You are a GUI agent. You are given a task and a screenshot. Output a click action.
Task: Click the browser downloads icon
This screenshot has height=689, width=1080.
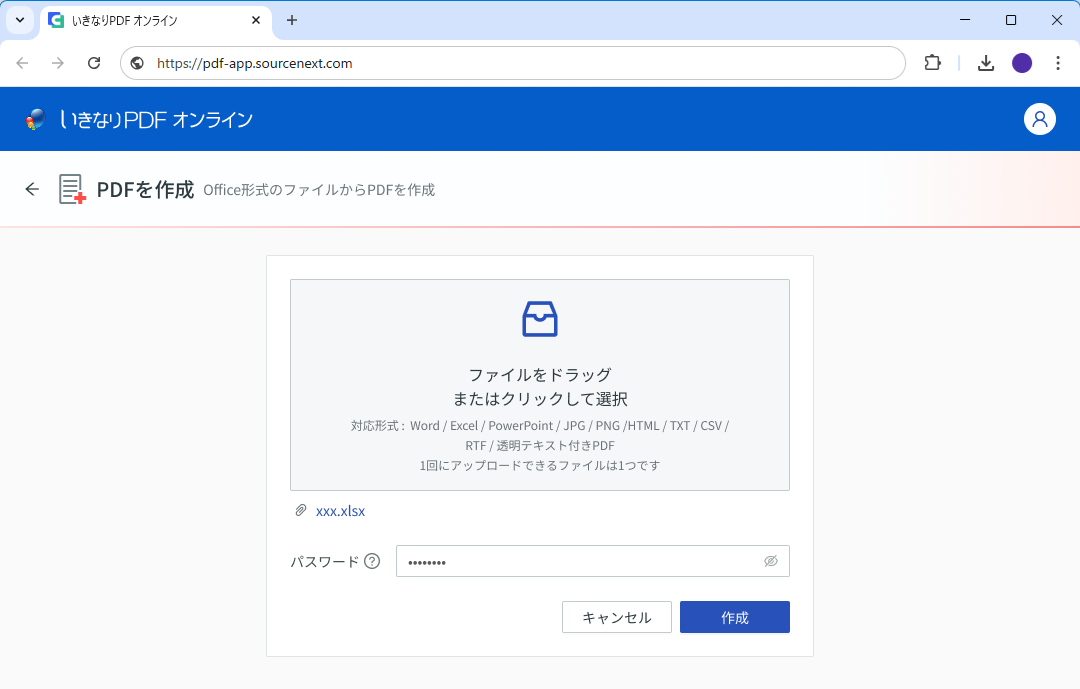(986, 62)
